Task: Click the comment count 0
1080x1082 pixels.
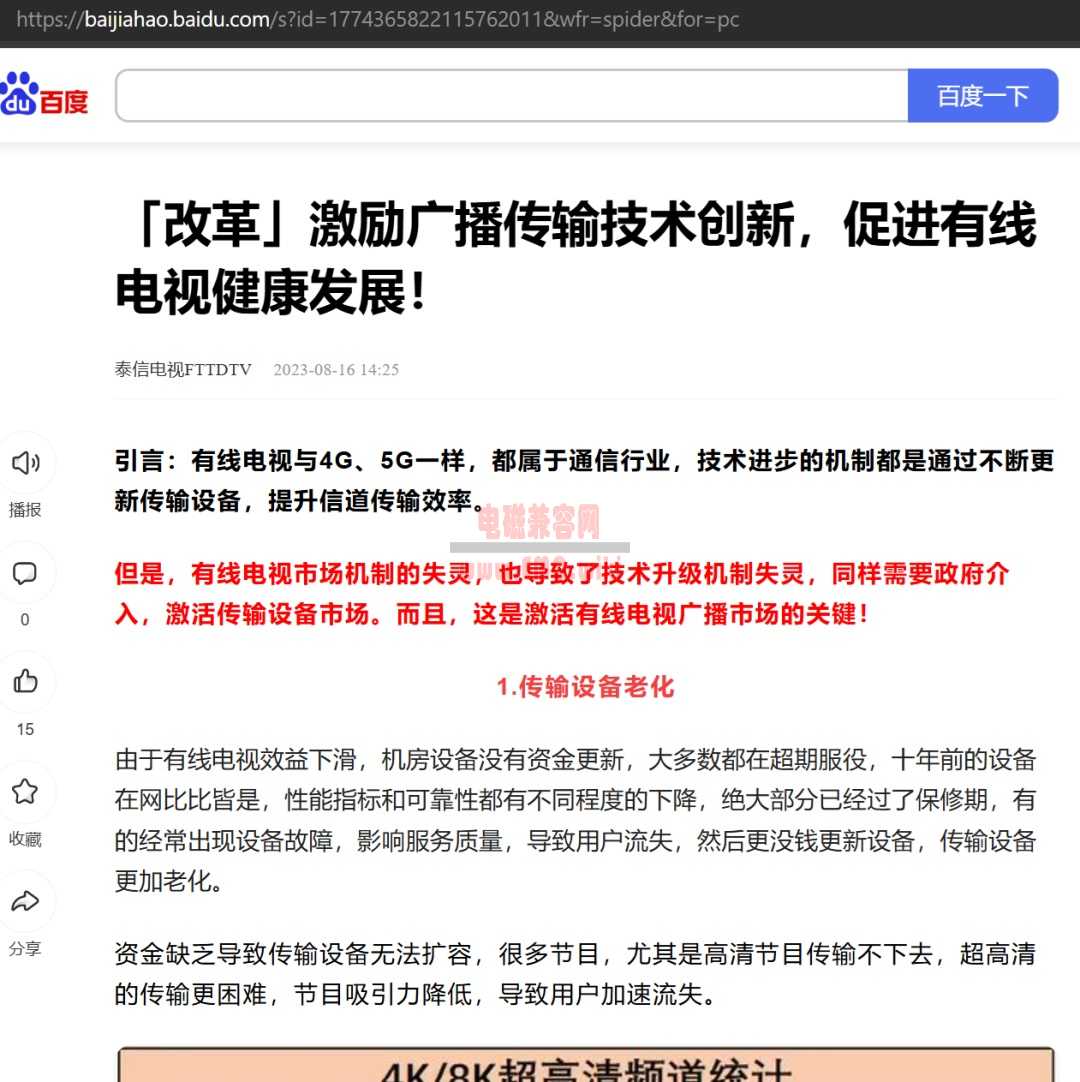Action: pos(25,620)
